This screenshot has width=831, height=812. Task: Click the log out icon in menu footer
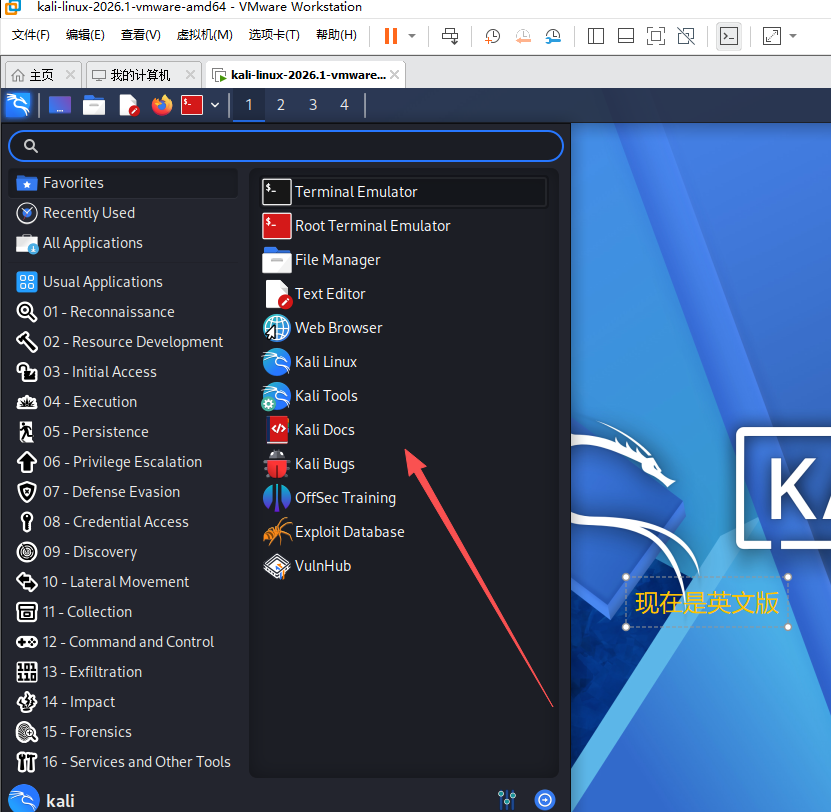pyautogui.click(x=545, y=799)
